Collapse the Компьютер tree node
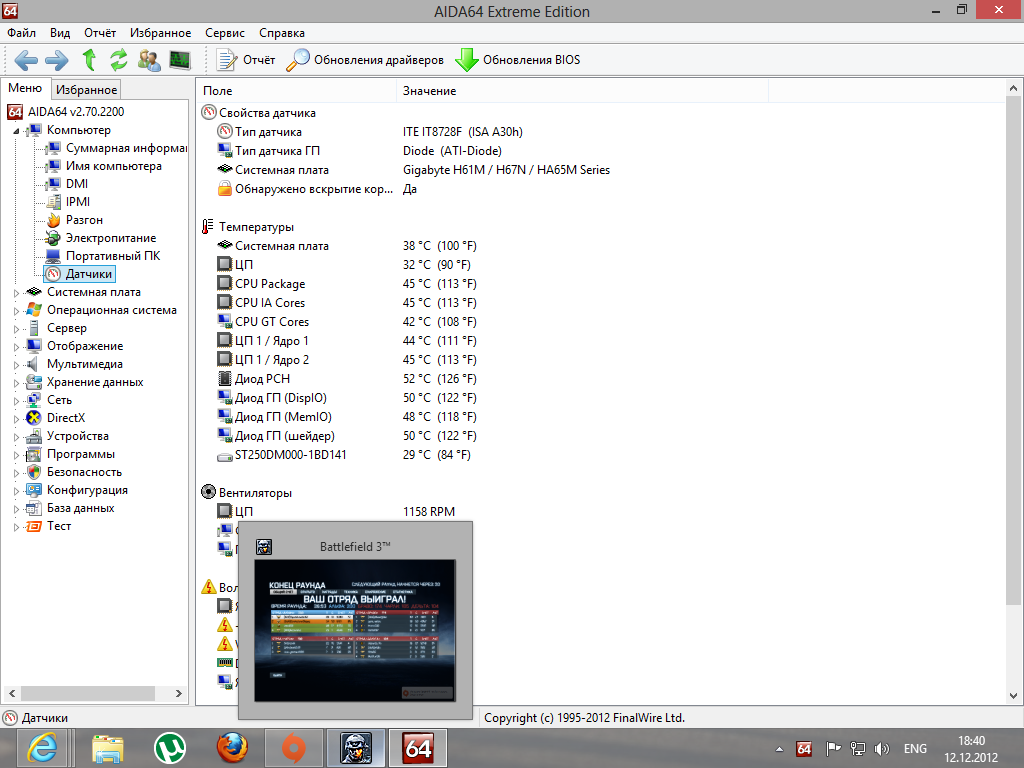Screen dimensions: 1024x768 click(x=16, y=131)
